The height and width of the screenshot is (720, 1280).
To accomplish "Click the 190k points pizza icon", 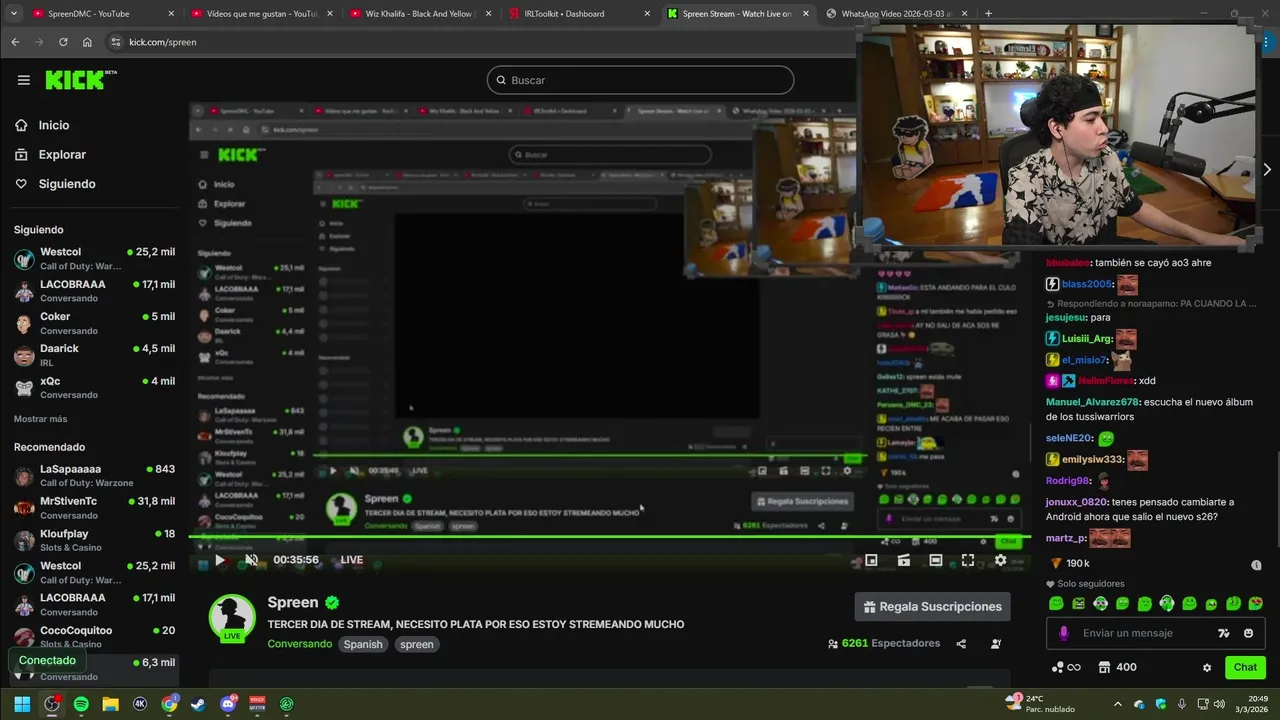I will 1056,564.
